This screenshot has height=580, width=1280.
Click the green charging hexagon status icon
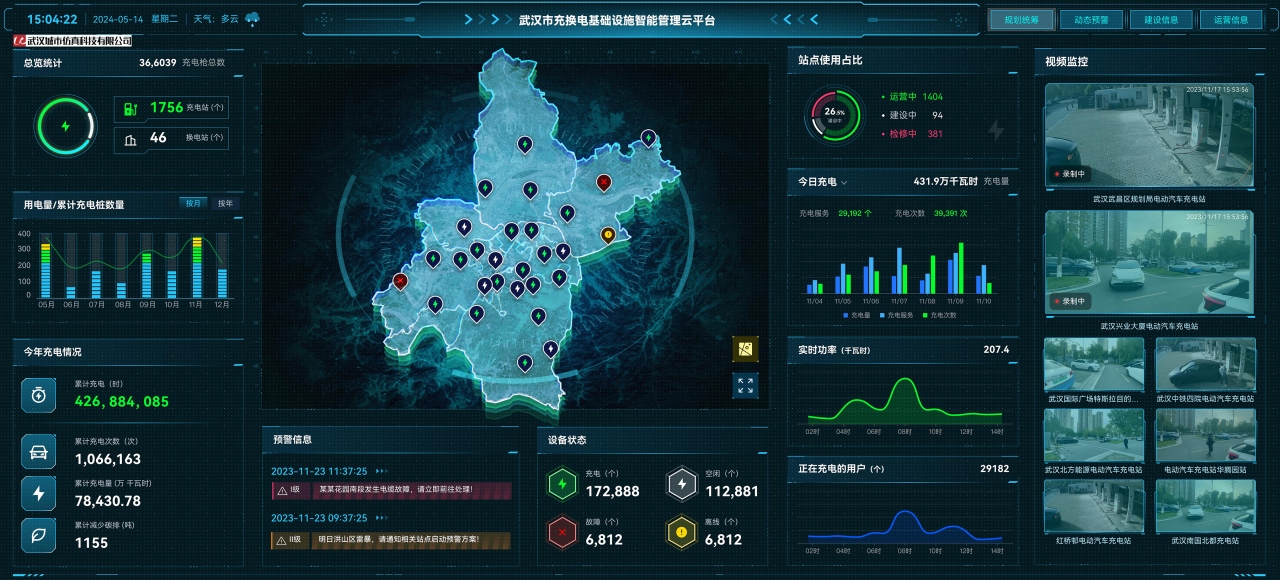pyautogui.click(x=561, y=484)
